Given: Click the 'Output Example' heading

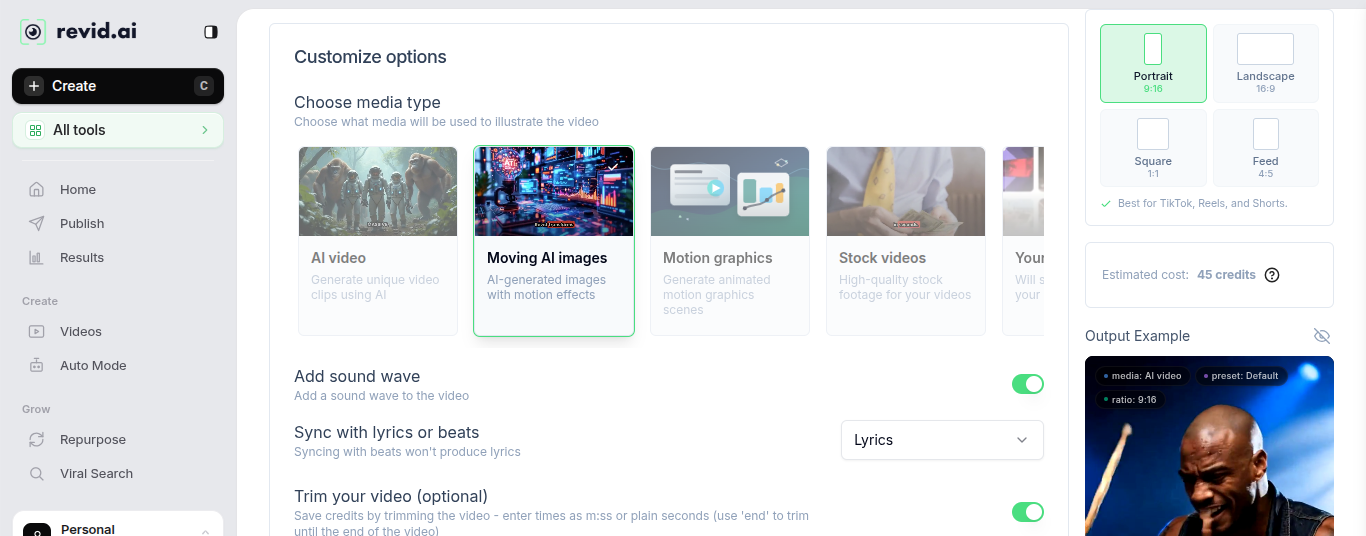Looking at the screenshot, I should click(1138, 336).
